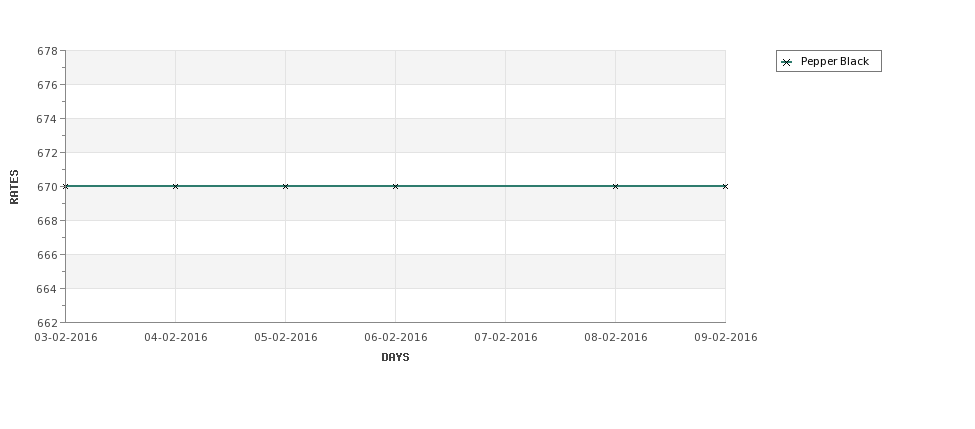
Task: Select the 03-02-2016 data point marker
Action: click(x=65, y=186)
